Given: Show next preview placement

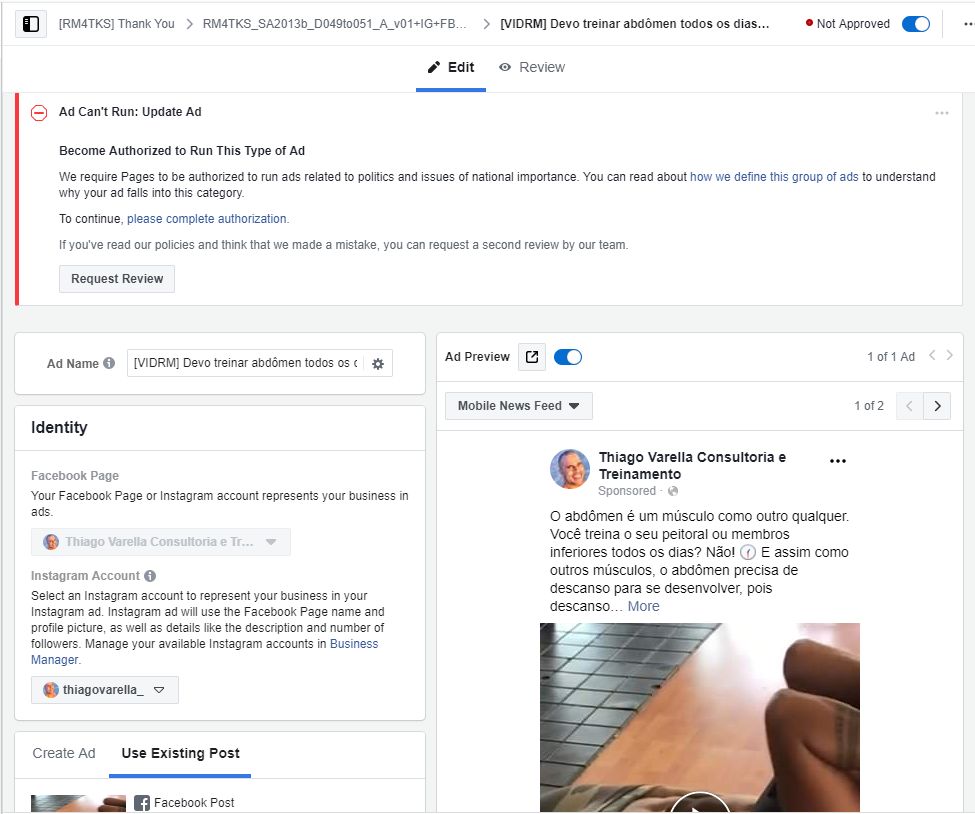Looking at the screenshot, I should (x=937, y=406).
